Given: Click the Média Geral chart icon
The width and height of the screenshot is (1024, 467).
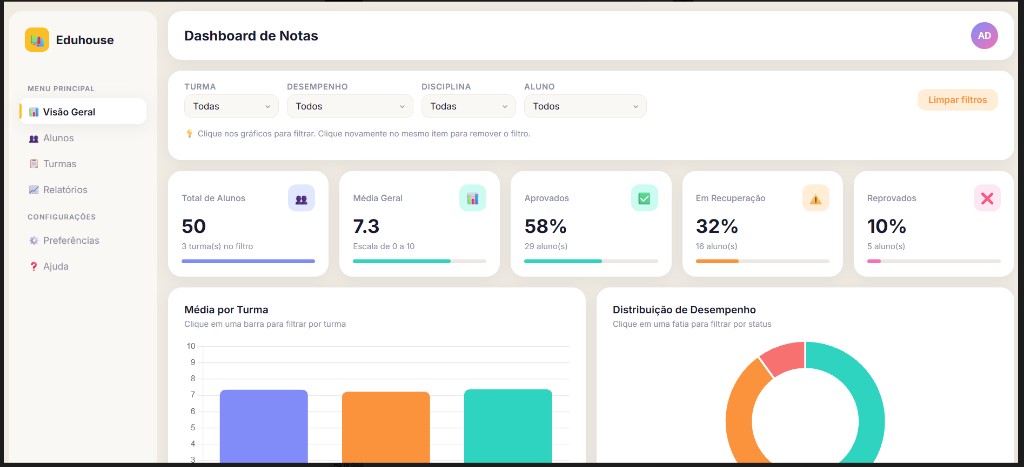Looking at the screenshot, I should tap(472, 198).
